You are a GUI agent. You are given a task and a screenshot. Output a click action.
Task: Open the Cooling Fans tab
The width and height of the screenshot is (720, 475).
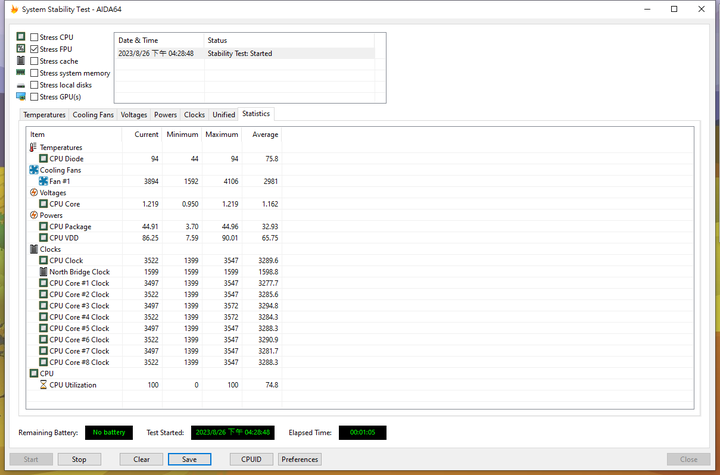tap(93, 114)
